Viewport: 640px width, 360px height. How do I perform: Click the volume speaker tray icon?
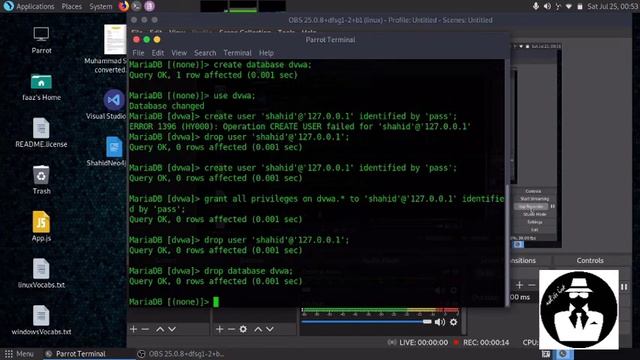[547, 6]
